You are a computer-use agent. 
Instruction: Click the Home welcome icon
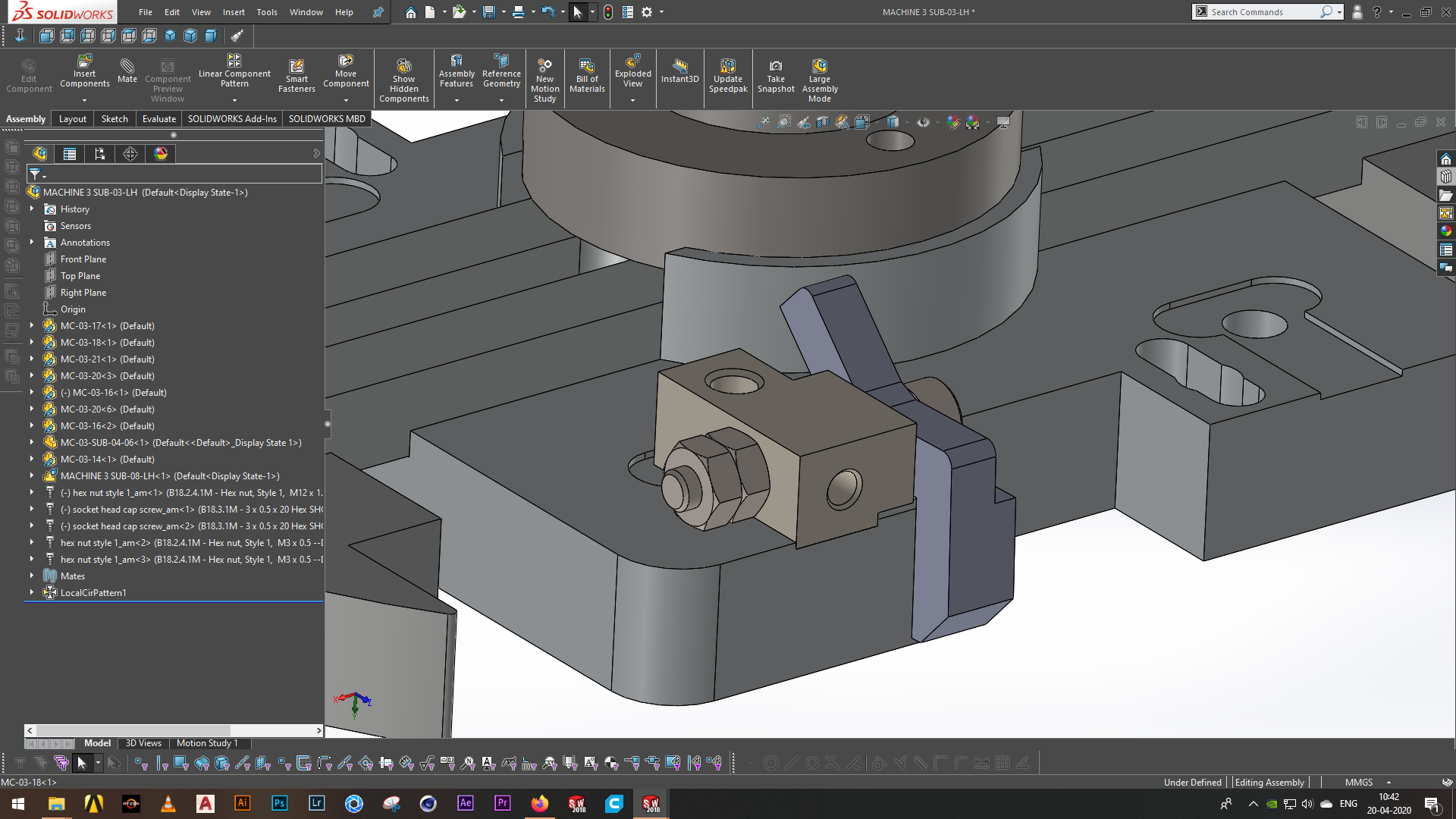[410, 12]
